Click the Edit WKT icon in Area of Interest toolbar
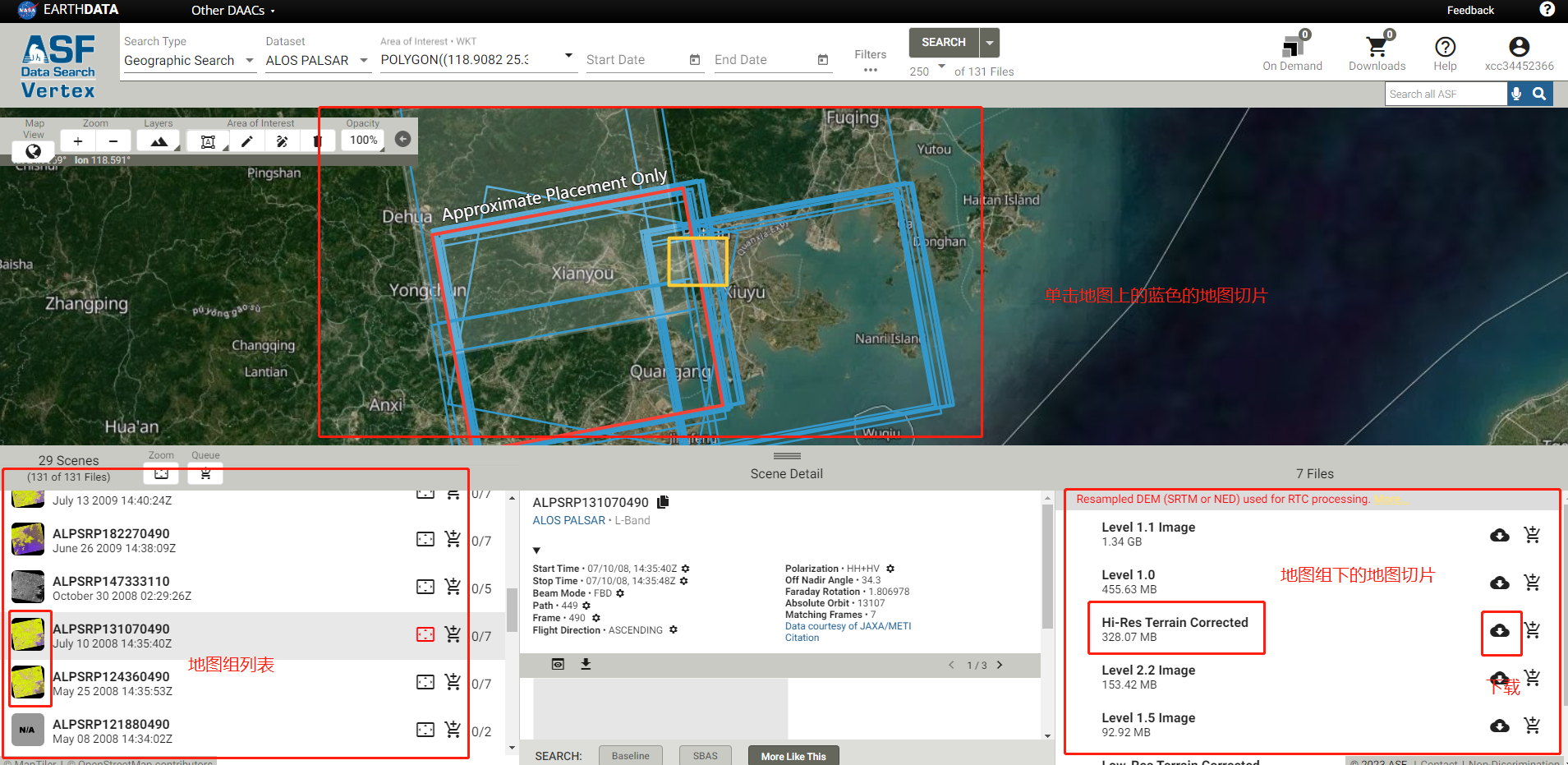Viewport: 1568px width, 765px height. coord(208,141)
